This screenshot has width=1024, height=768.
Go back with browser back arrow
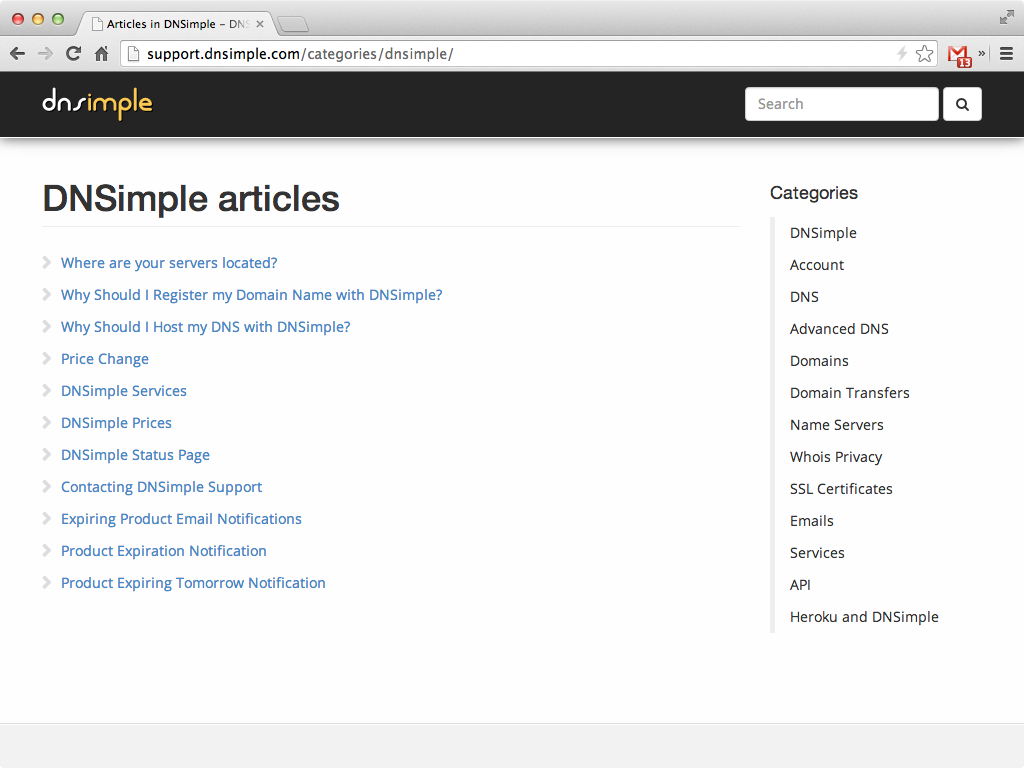pyautogui.click(x=18, y=54)
